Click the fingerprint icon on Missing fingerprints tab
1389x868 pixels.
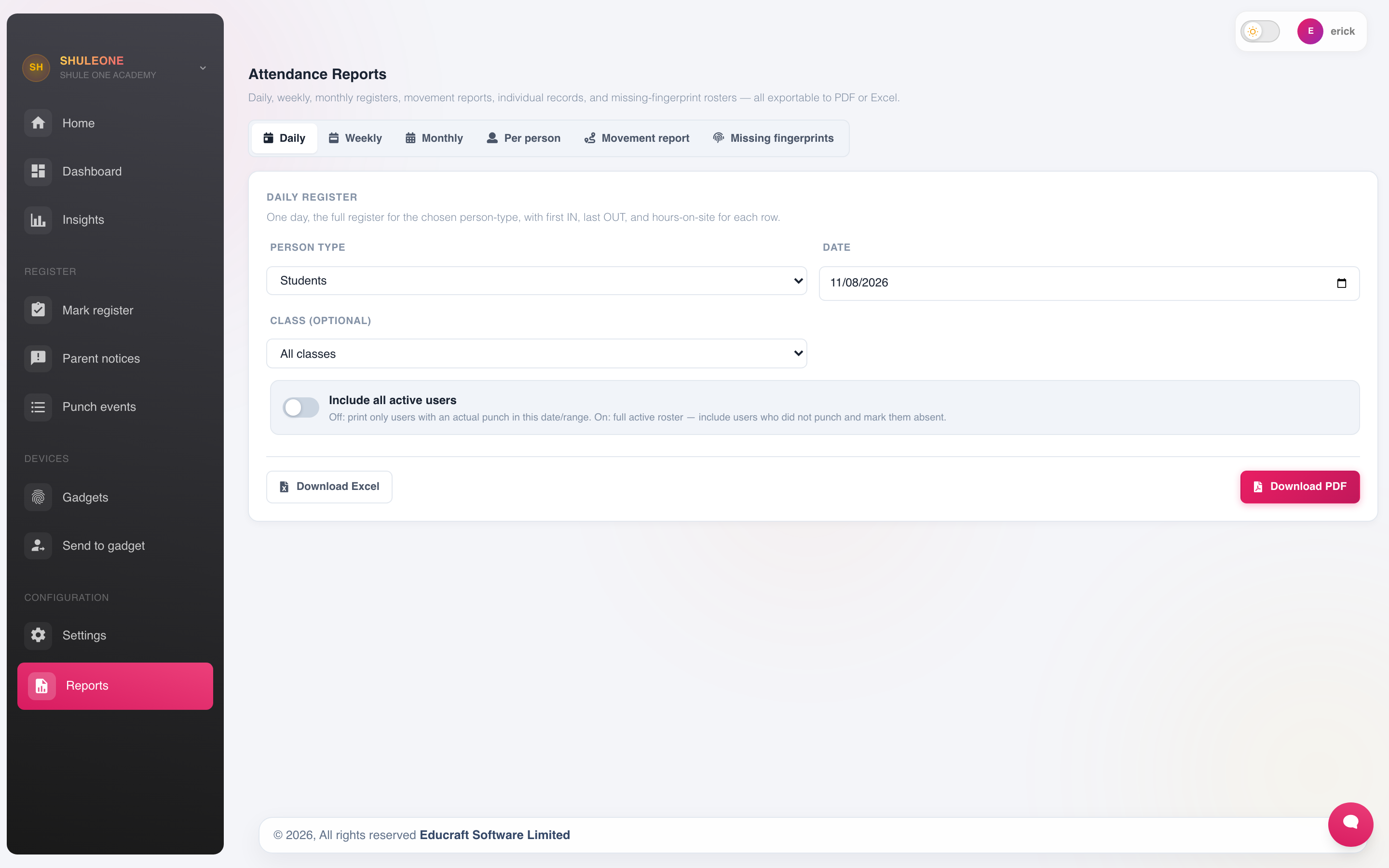click(x=718, y=138)
